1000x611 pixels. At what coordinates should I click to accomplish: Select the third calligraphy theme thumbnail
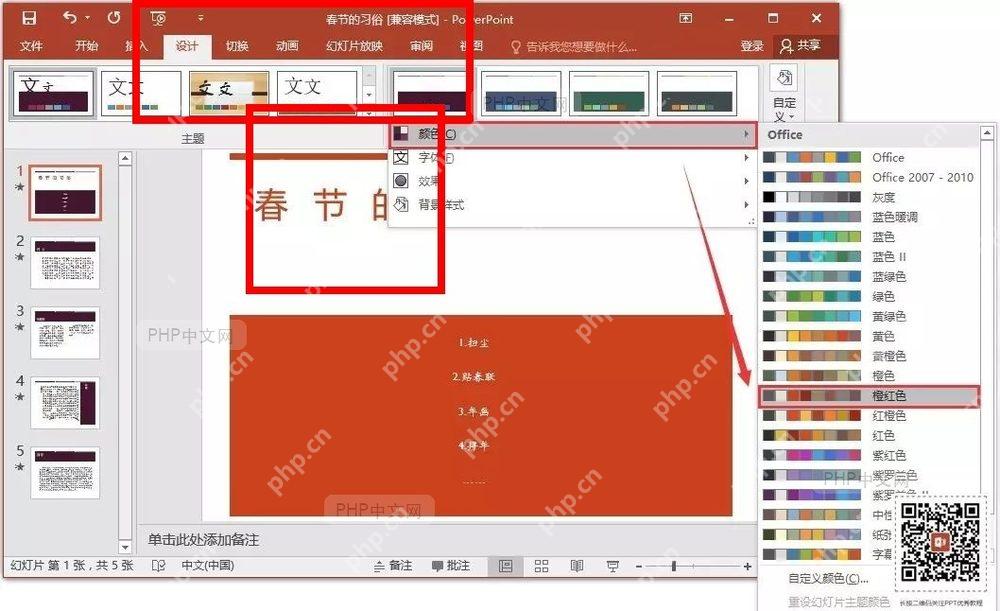229,93
